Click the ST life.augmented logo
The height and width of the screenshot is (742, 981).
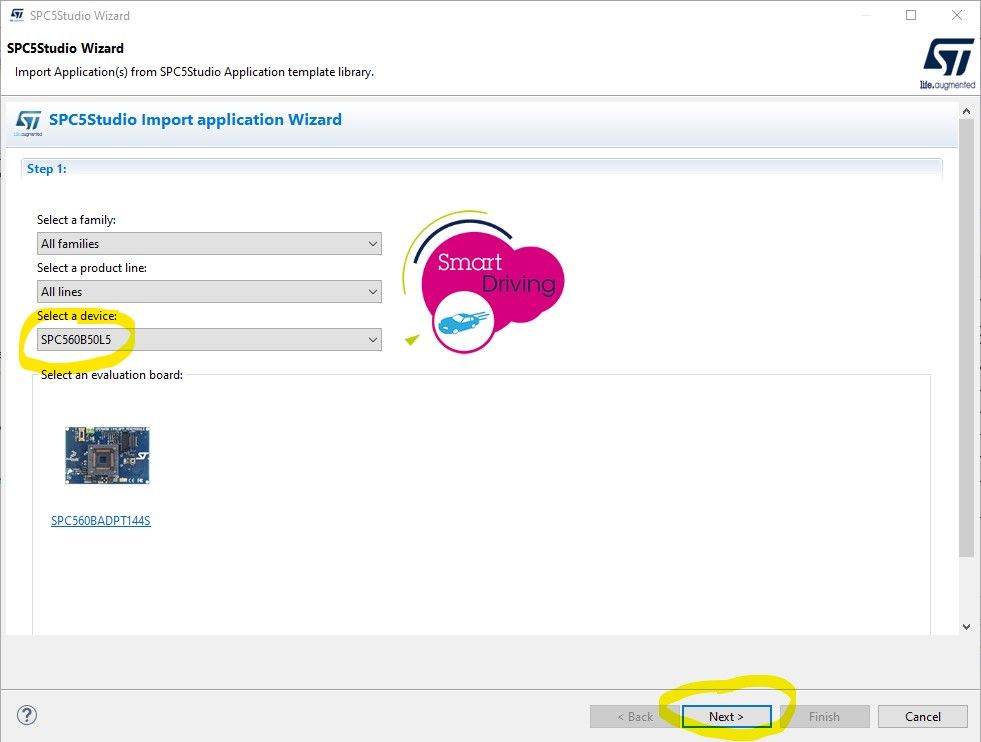click(948, 63)
